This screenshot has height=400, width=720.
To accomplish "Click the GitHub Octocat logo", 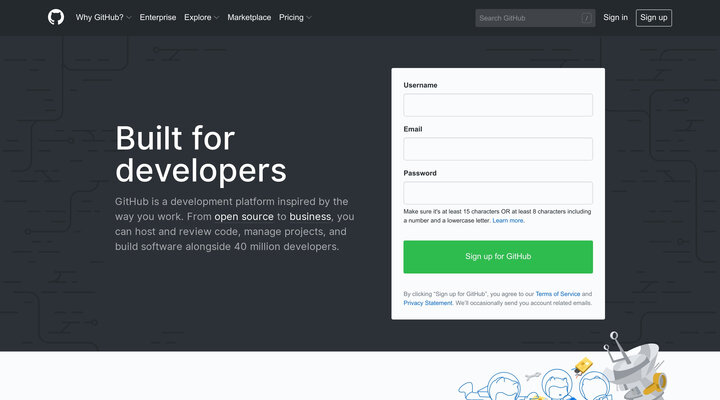I will (56, 17).
